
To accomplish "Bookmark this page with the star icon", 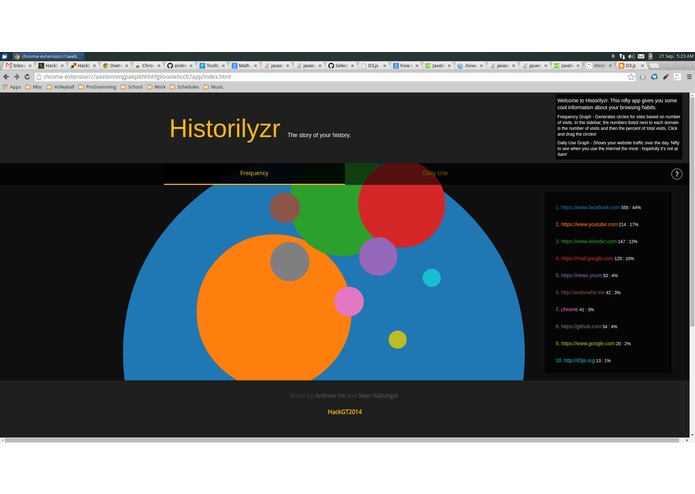I will pyautogui.click(x=631, y=77).
